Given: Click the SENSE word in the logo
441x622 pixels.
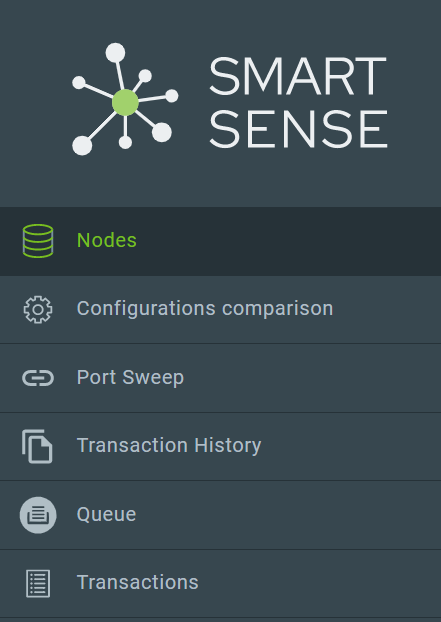Looking at the screenshot, I should coord(298,129).
